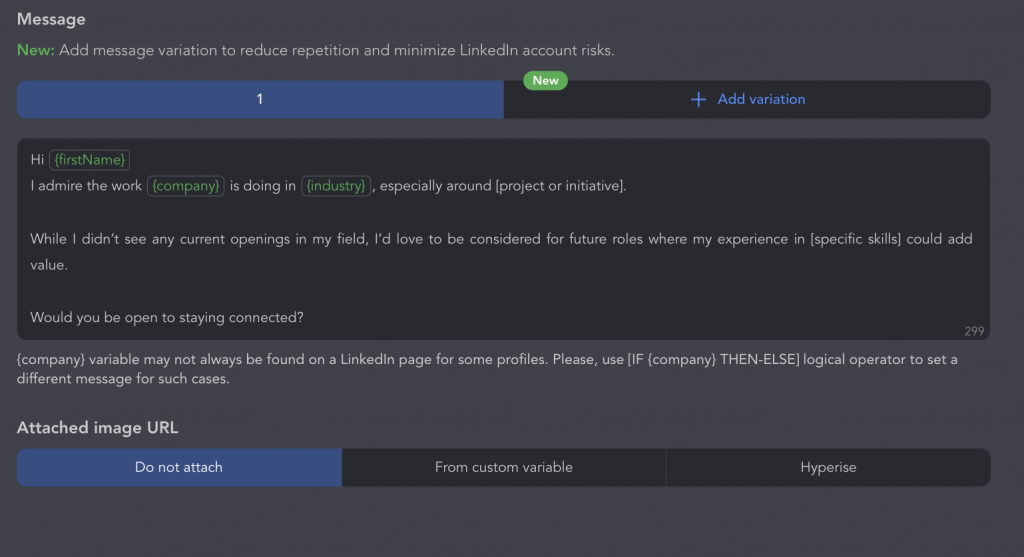Click the Message section heading
This screenshot has height=557, width=1024.
pos(51,20)
